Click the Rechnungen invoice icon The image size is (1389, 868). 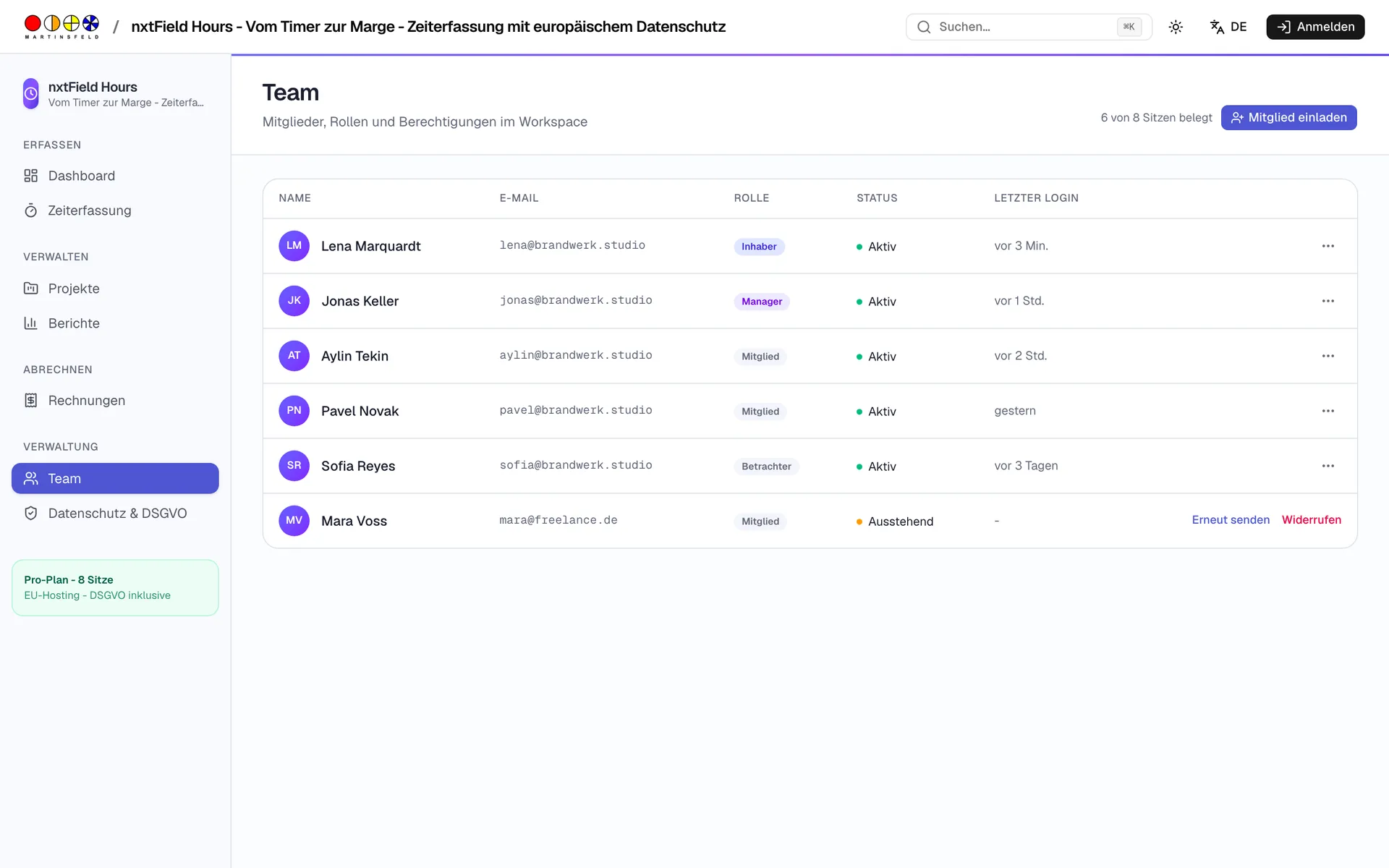point(30,401)
